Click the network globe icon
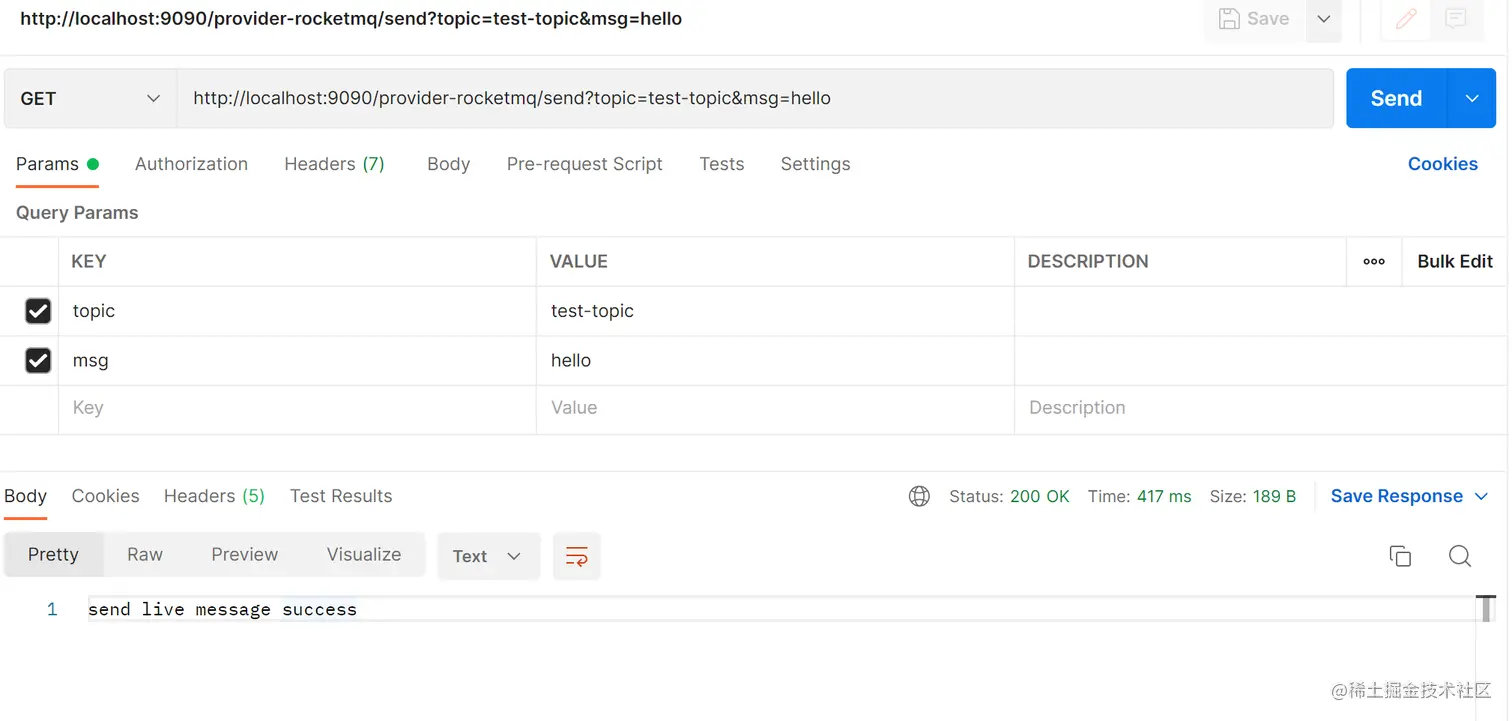The width and height of the screenshot is (1512, 721). tap(919, 496)
